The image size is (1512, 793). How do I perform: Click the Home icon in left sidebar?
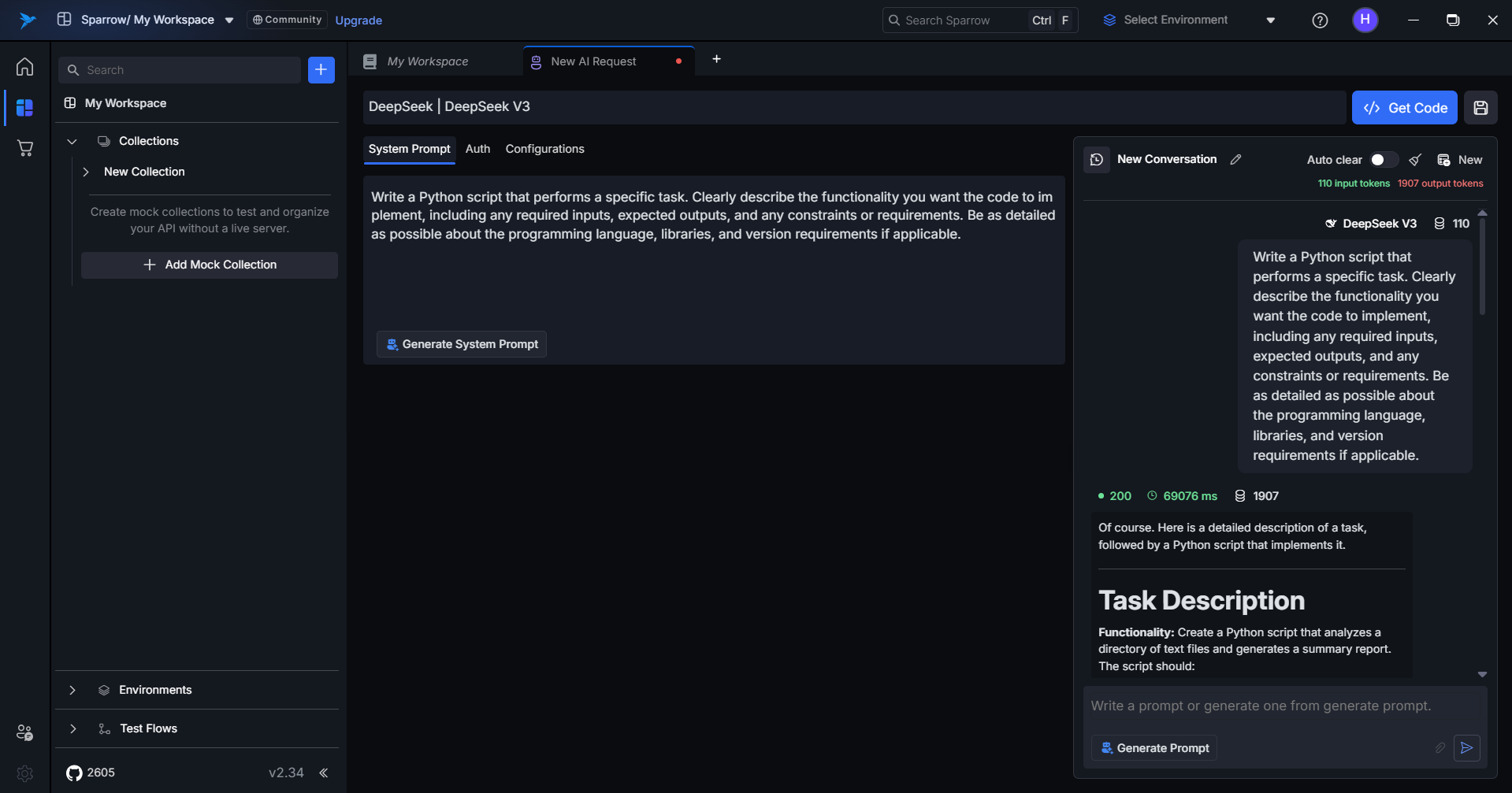pyautogui.click(x=25, y=67)
